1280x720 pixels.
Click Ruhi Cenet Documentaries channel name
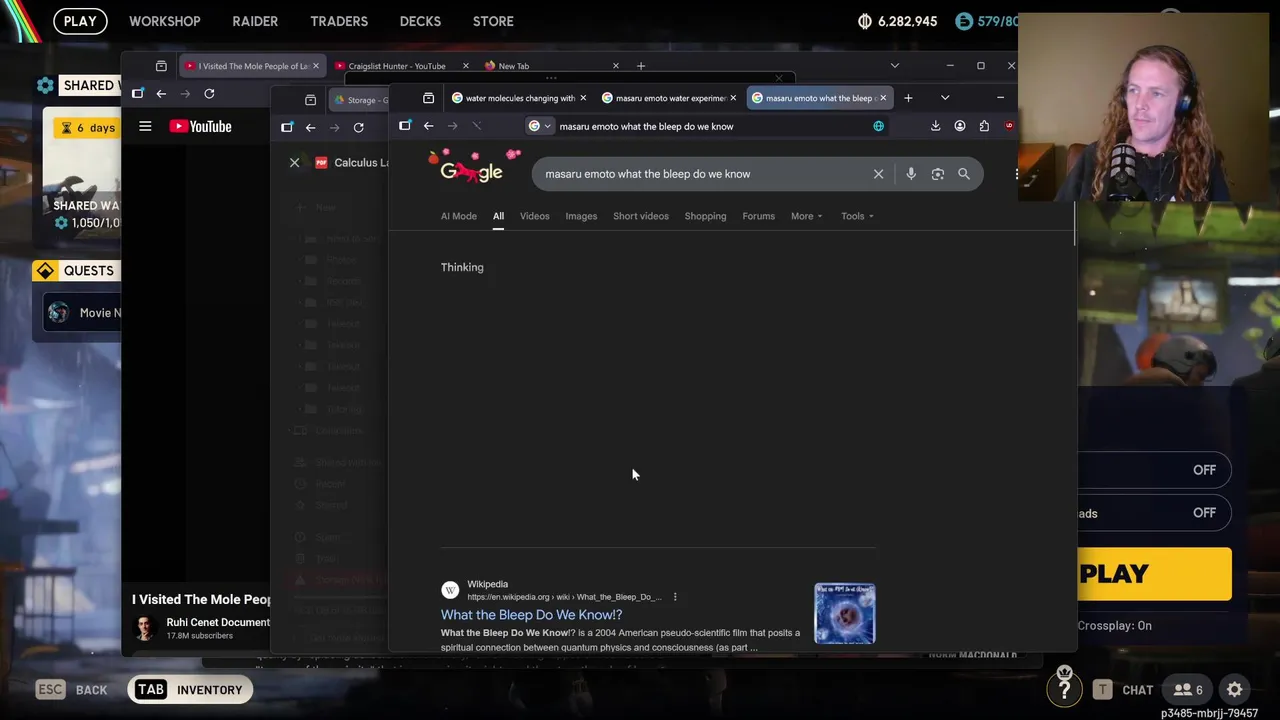click(x=218, y=622)
